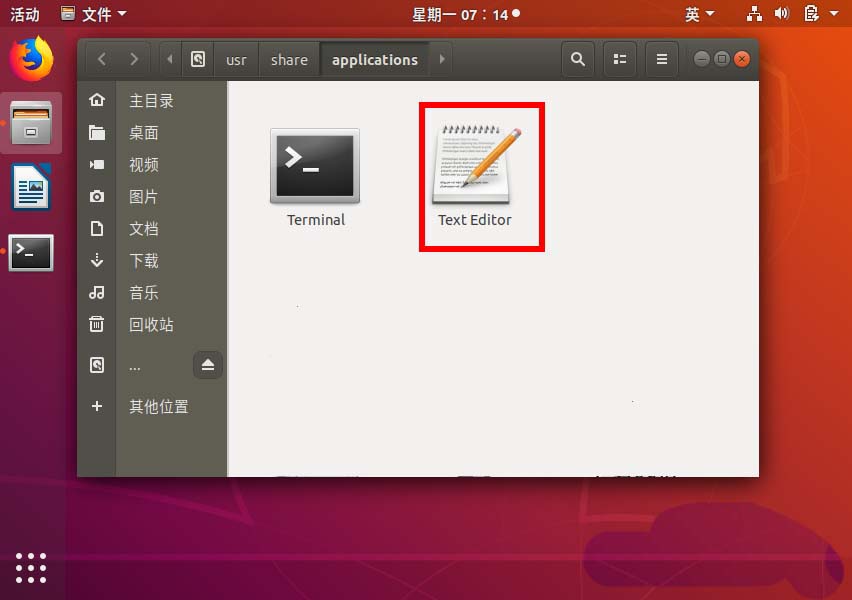This screenshot has width=852, height=600.
Task: Open the Terminal from the dock
Action: (31, 253)
